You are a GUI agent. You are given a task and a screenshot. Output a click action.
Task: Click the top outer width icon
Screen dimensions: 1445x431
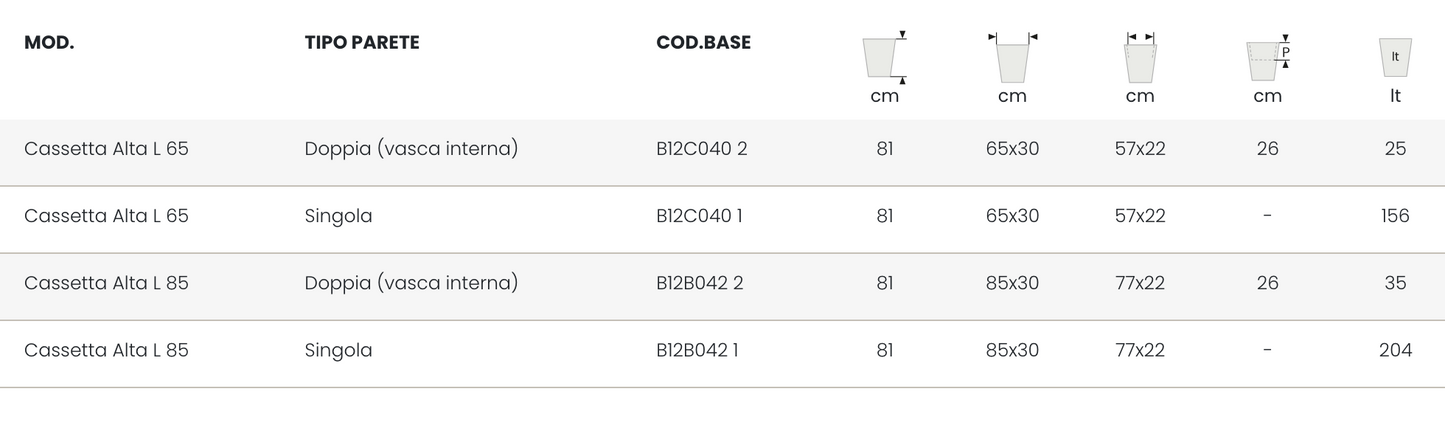[1012, 58]
